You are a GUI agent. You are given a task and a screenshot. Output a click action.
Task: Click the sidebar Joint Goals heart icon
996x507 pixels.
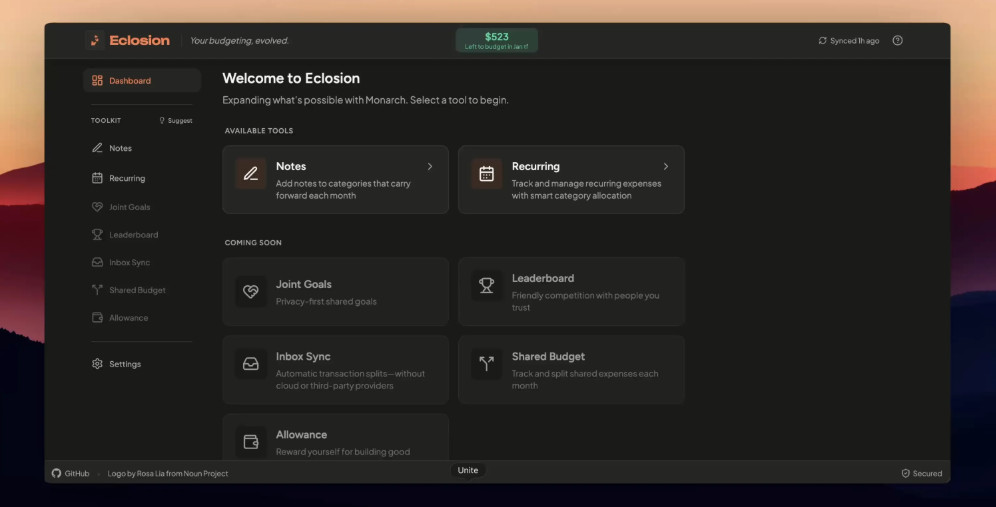(97, 207)
